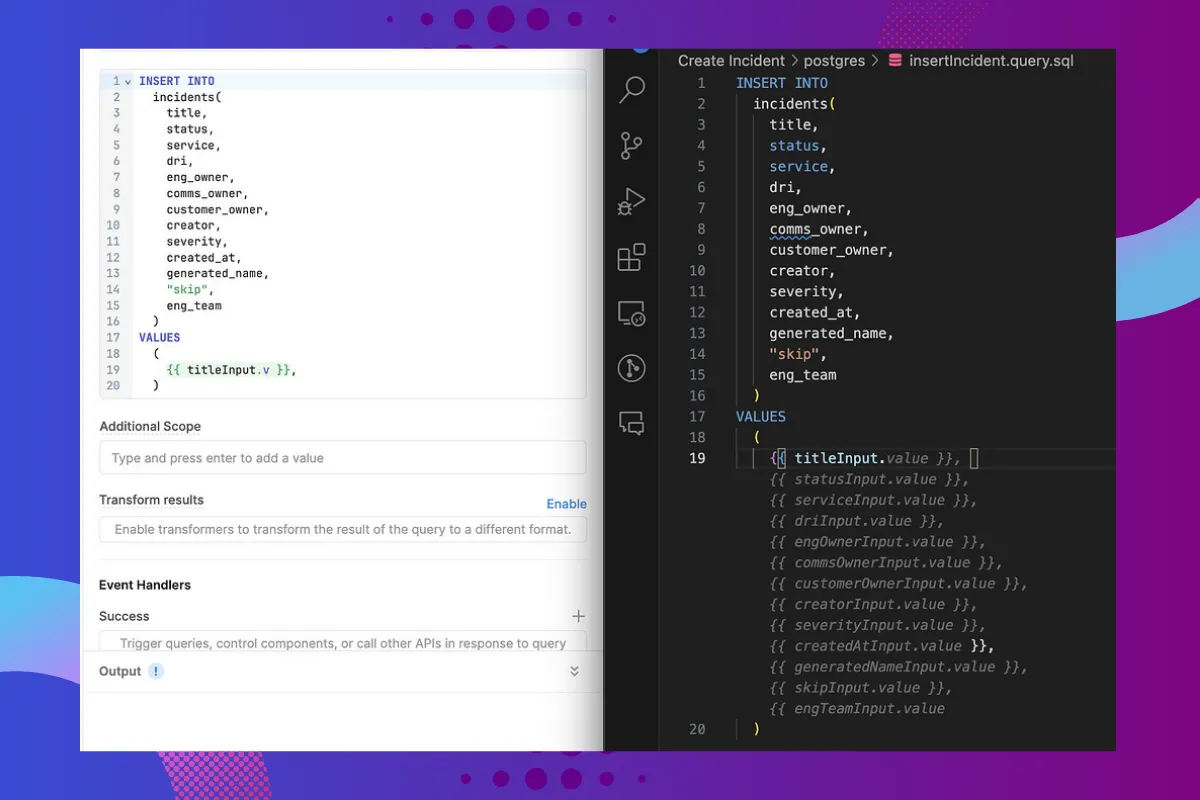Click customer_owner, in the left query editor

click(x=218, y=209)
